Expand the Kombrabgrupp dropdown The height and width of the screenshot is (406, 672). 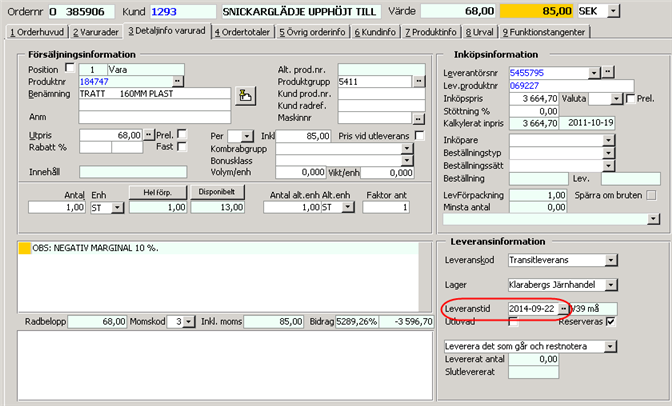click(x=407, y=148)
